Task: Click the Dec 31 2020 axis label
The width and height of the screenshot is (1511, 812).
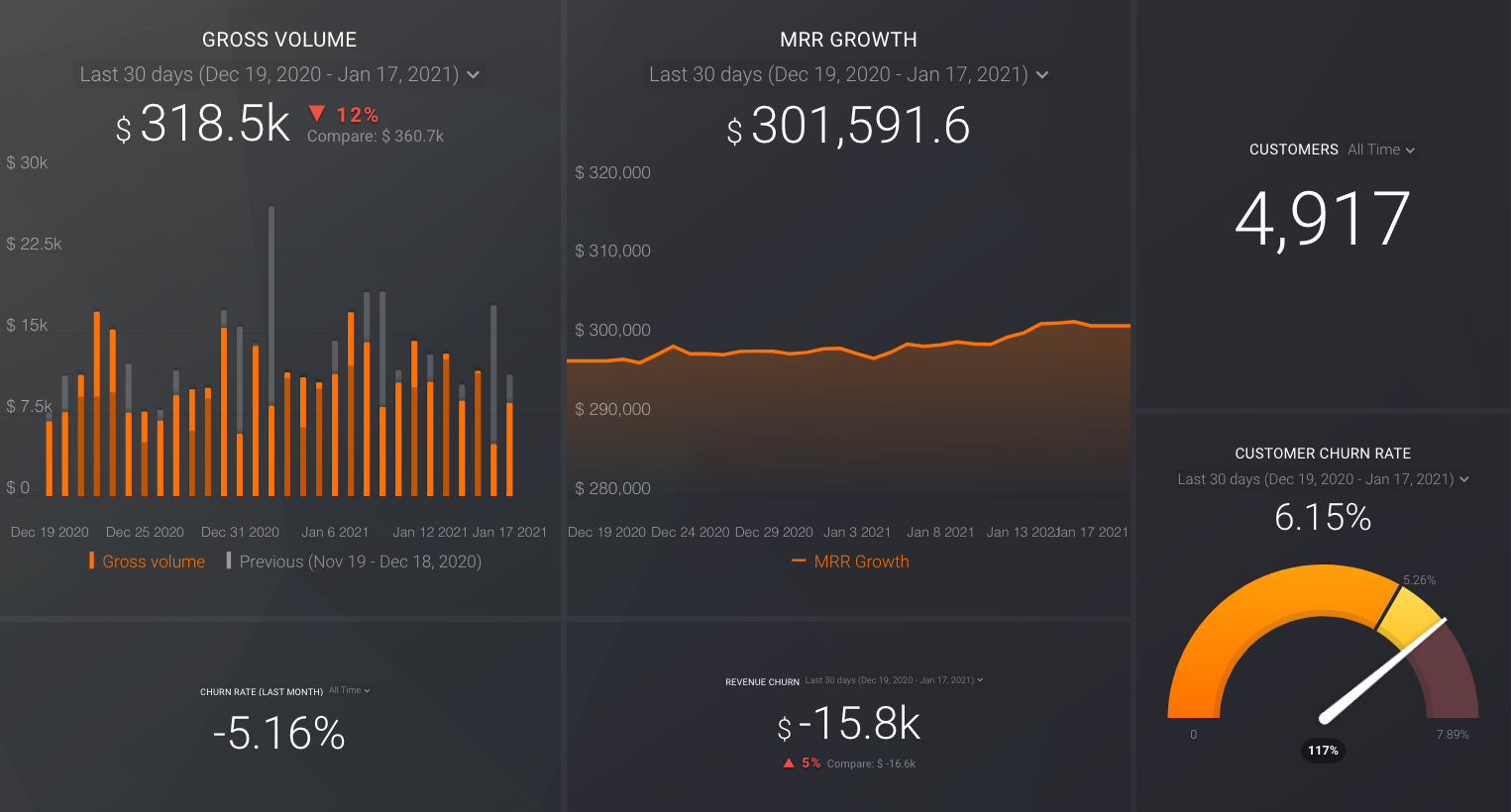Action: (240, 532)
